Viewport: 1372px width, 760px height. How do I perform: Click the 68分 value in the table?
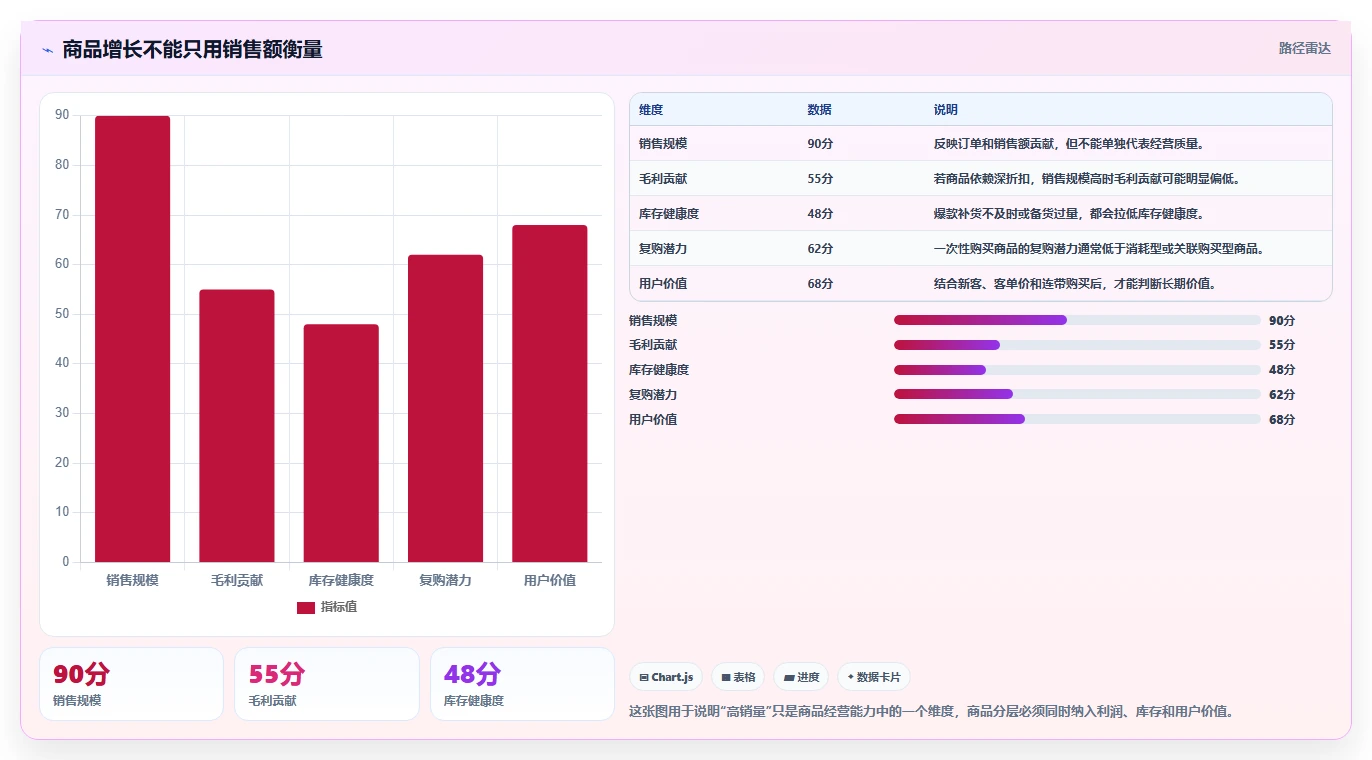click(x=820, y=284)
